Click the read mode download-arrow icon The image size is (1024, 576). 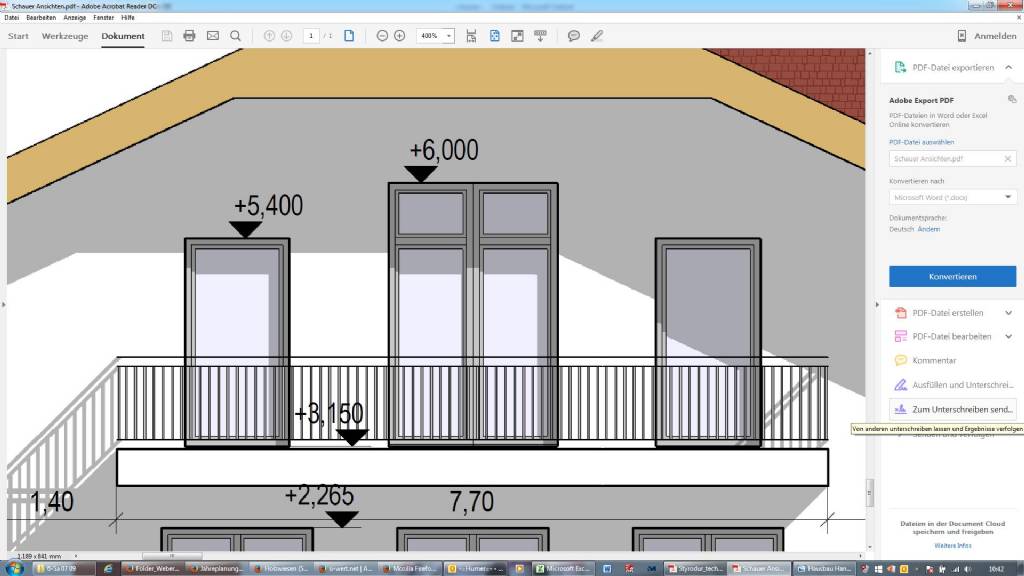pyautogui.click(x=540, y=36)
